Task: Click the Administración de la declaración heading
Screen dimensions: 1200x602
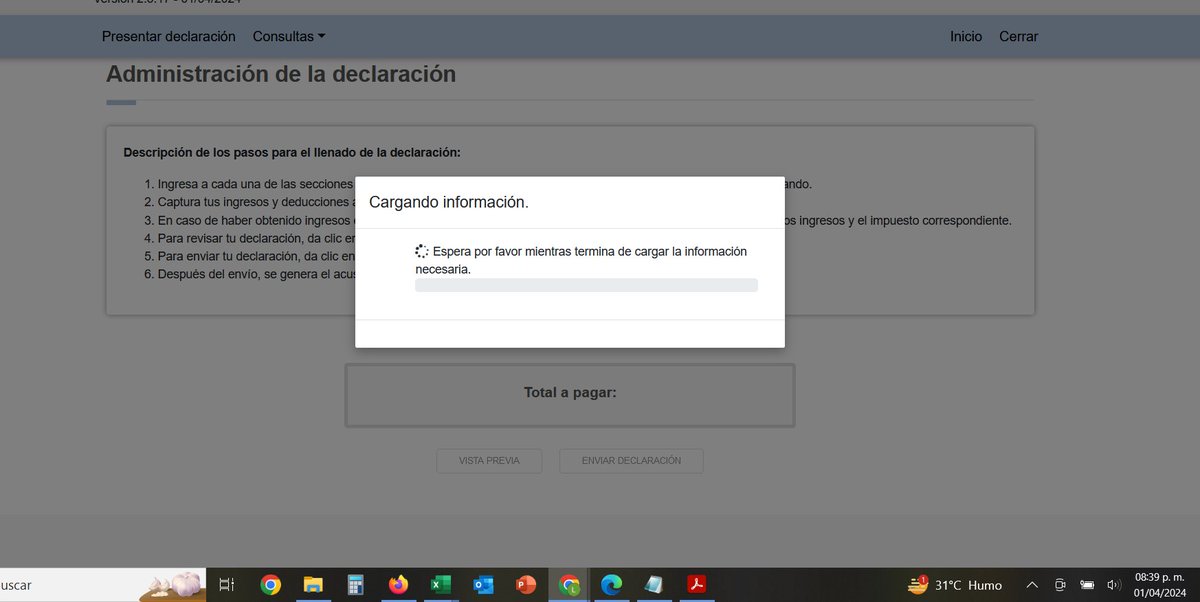Action: 281,74
